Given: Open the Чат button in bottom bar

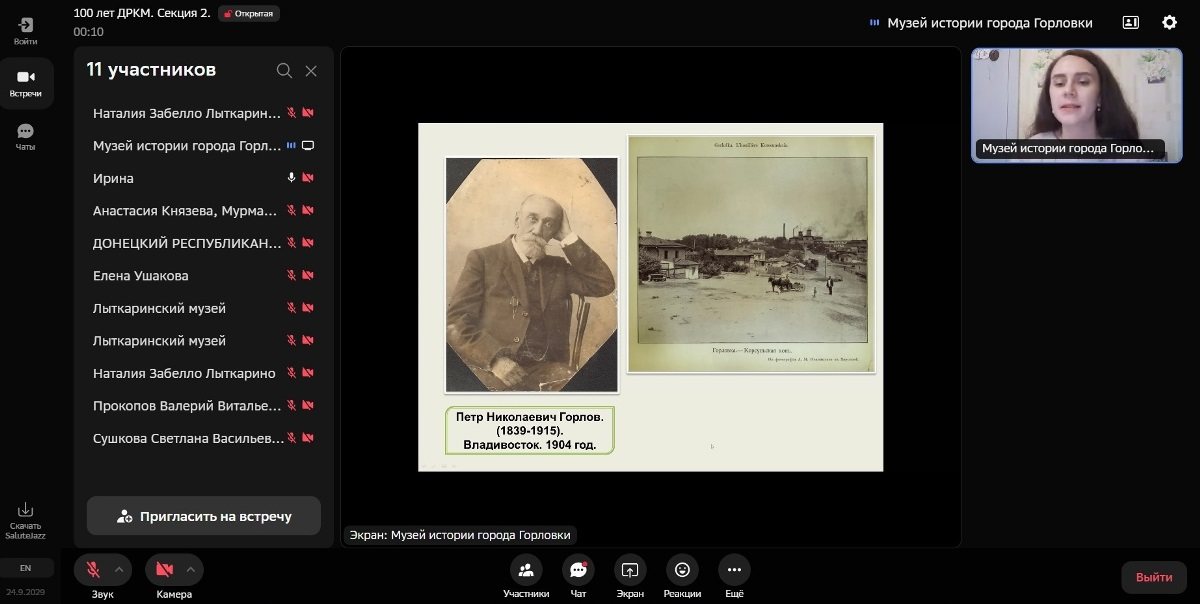Looking at the screenshot, I should [x=578, y=570].
